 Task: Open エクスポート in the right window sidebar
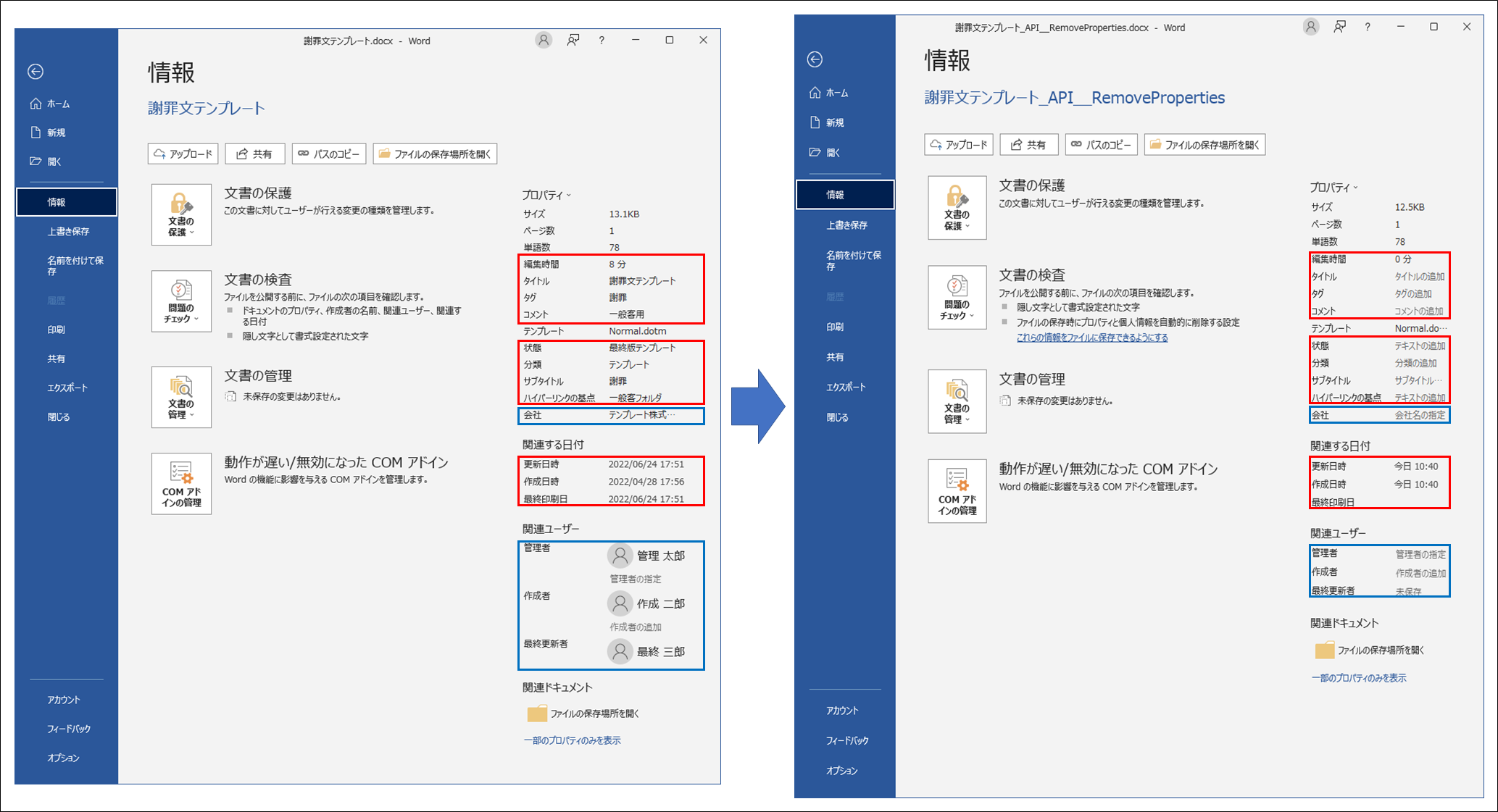coord(846,387)
